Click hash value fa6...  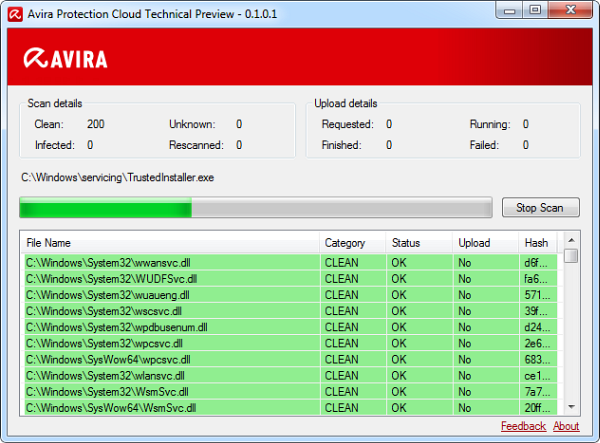click(536, 279)
